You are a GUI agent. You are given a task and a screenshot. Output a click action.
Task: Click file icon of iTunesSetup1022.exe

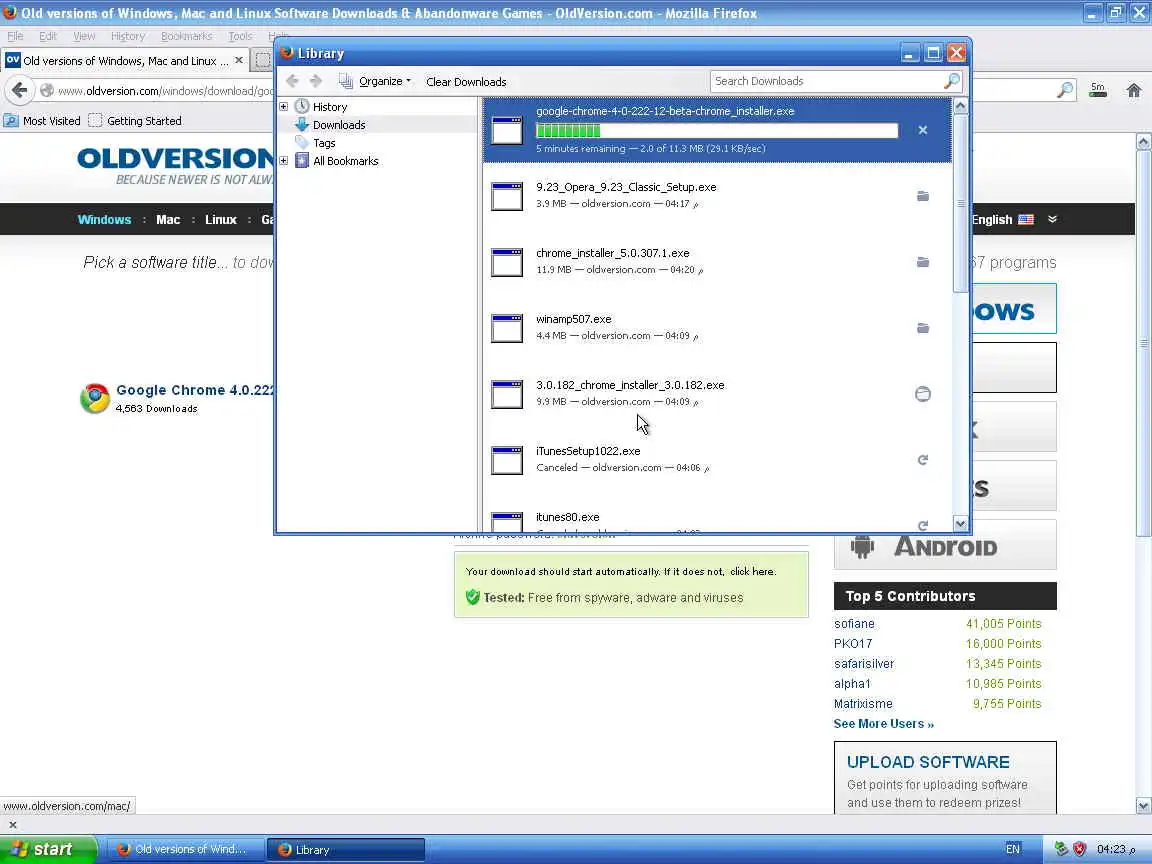[x=507, y=461]
